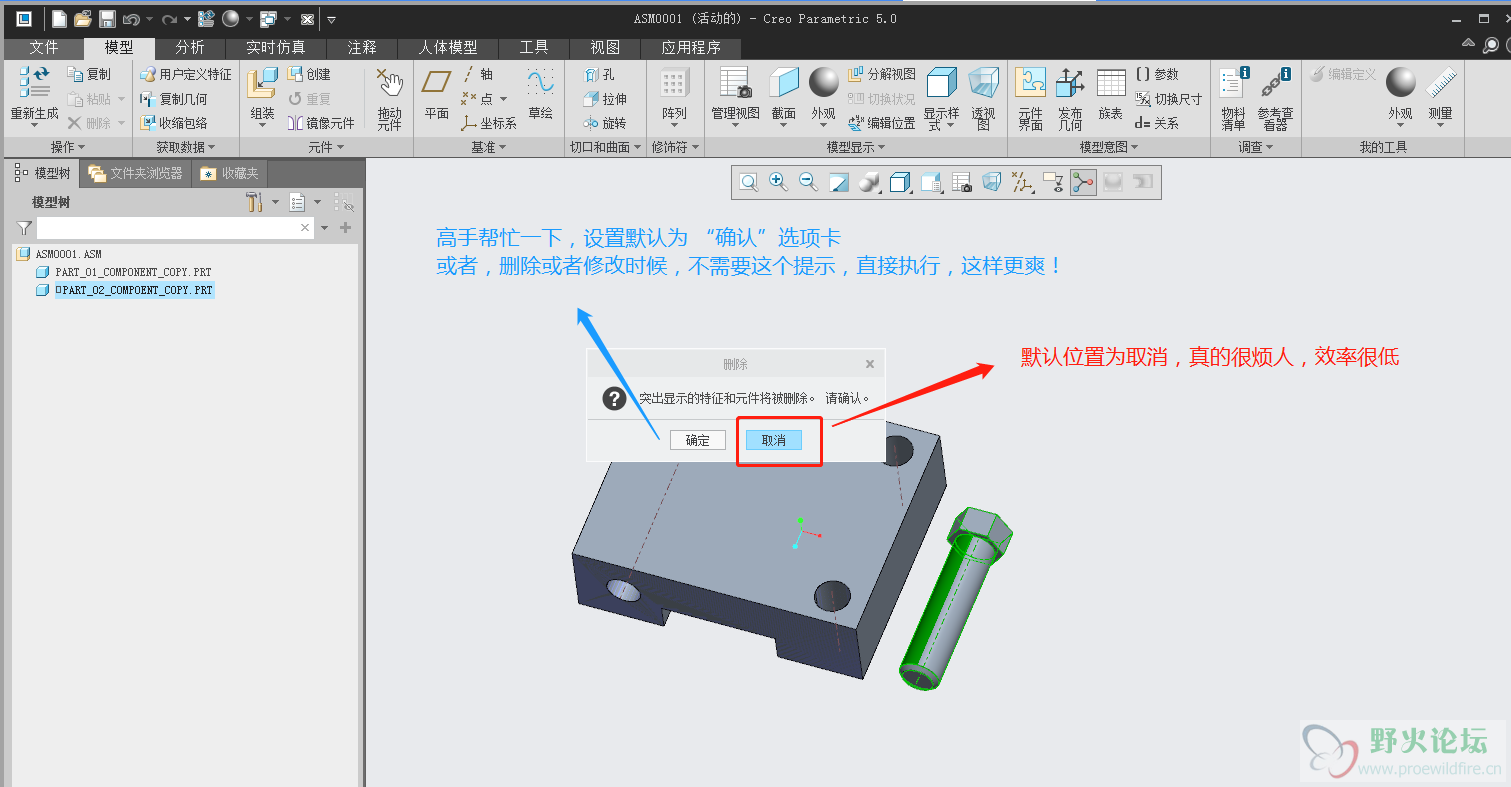Image resolution: width=1511 pixels, height=787 pixels.
Task: Create a datum Axis (轴)
Action: (x=478, y=74)
